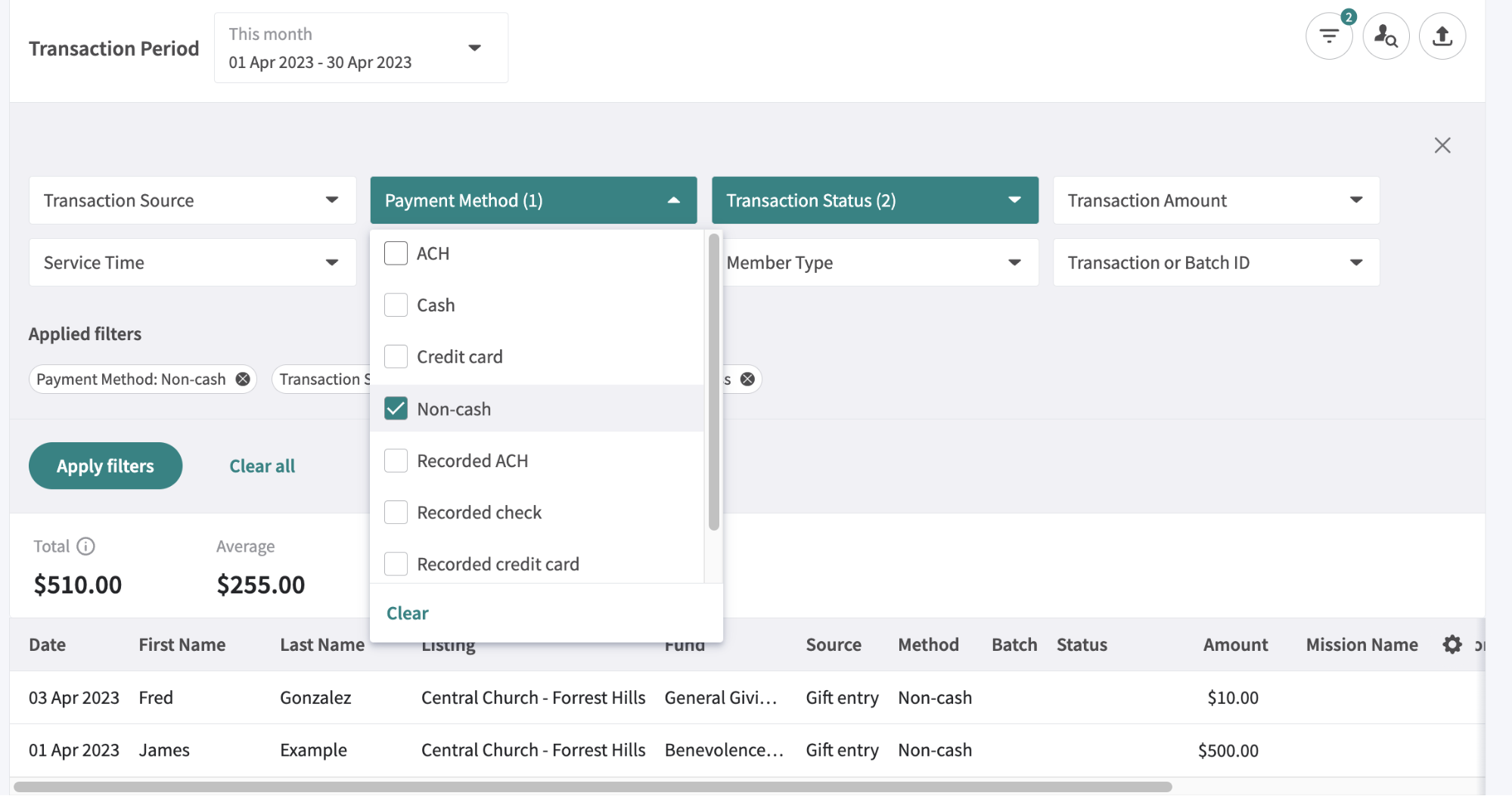Click the donor search person icon
1512x796 pixels.
tap(1386, 36)
